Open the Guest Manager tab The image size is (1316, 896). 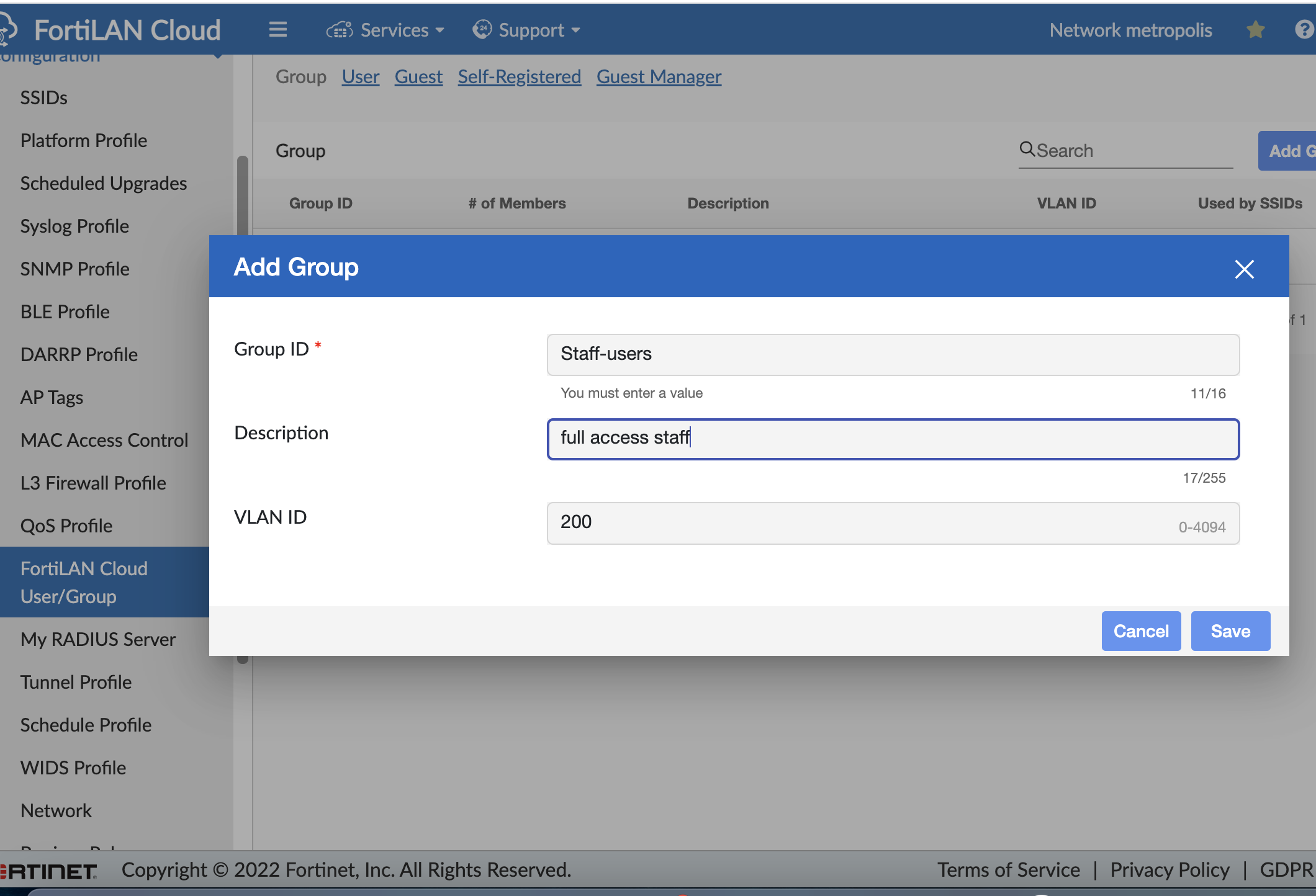(x=659, y=76)
